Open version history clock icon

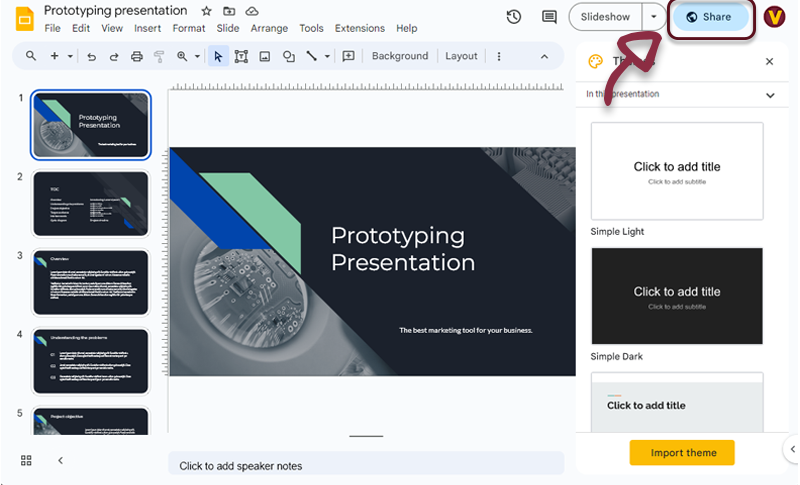514,17
